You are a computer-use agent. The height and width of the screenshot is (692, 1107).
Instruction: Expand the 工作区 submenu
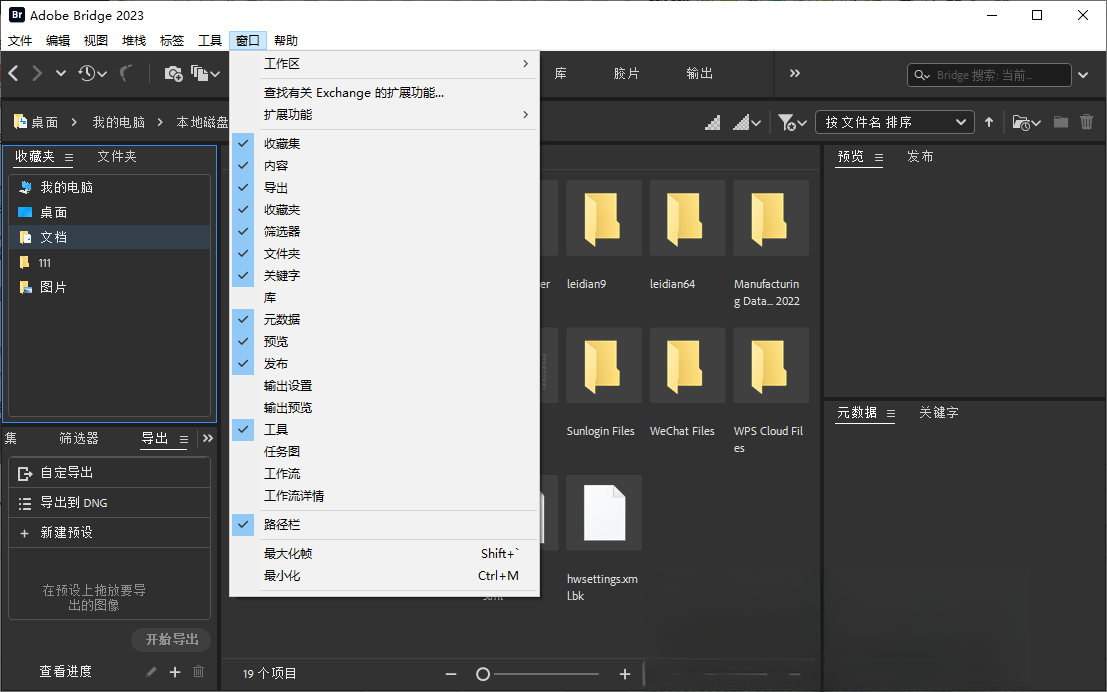[x=385, y=64]
